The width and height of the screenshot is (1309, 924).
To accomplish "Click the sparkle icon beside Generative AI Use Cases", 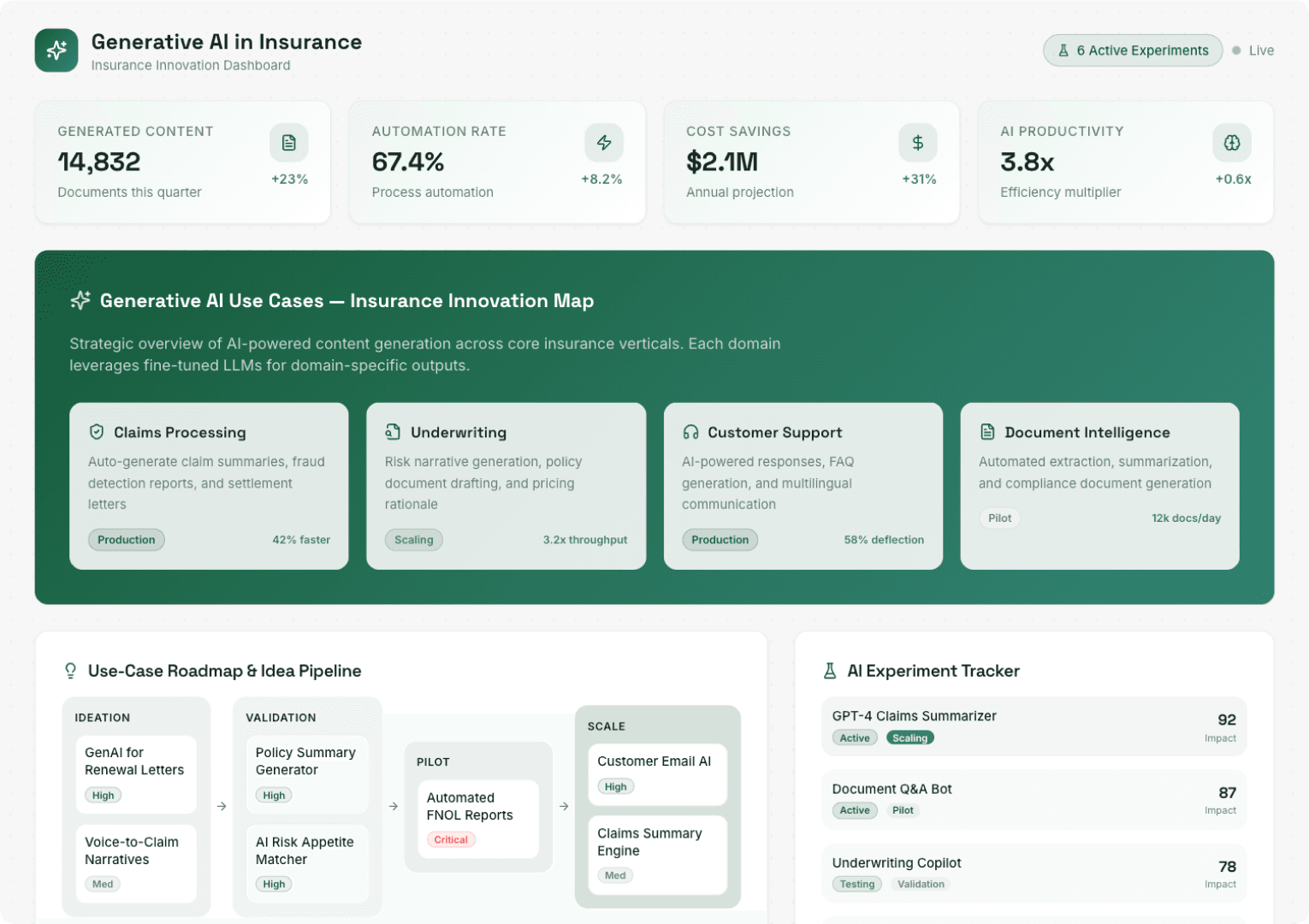I will 80,300.
